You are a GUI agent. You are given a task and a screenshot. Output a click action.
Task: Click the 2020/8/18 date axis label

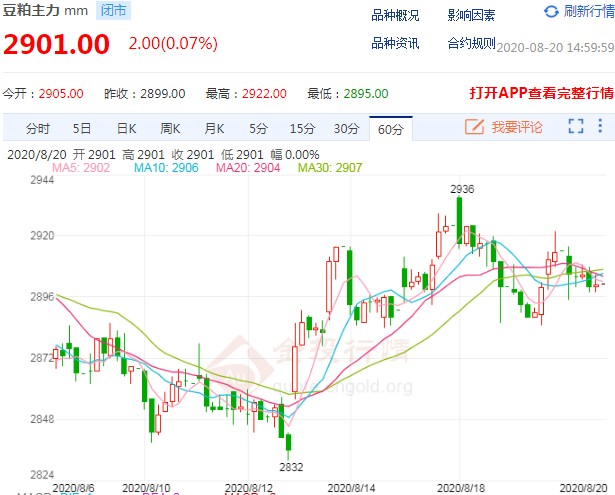click(461, 488)
